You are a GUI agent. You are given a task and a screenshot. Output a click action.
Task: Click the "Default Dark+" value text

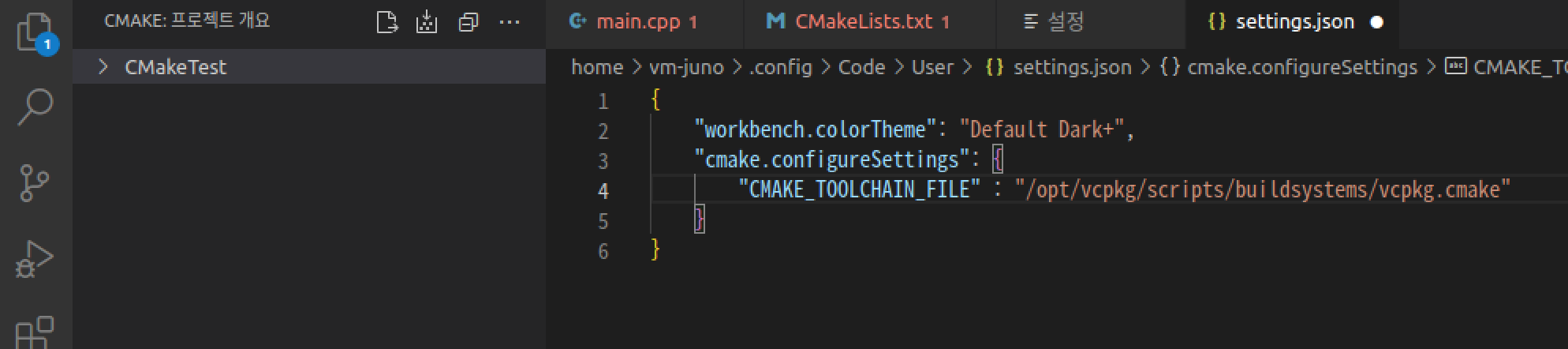1043,129
